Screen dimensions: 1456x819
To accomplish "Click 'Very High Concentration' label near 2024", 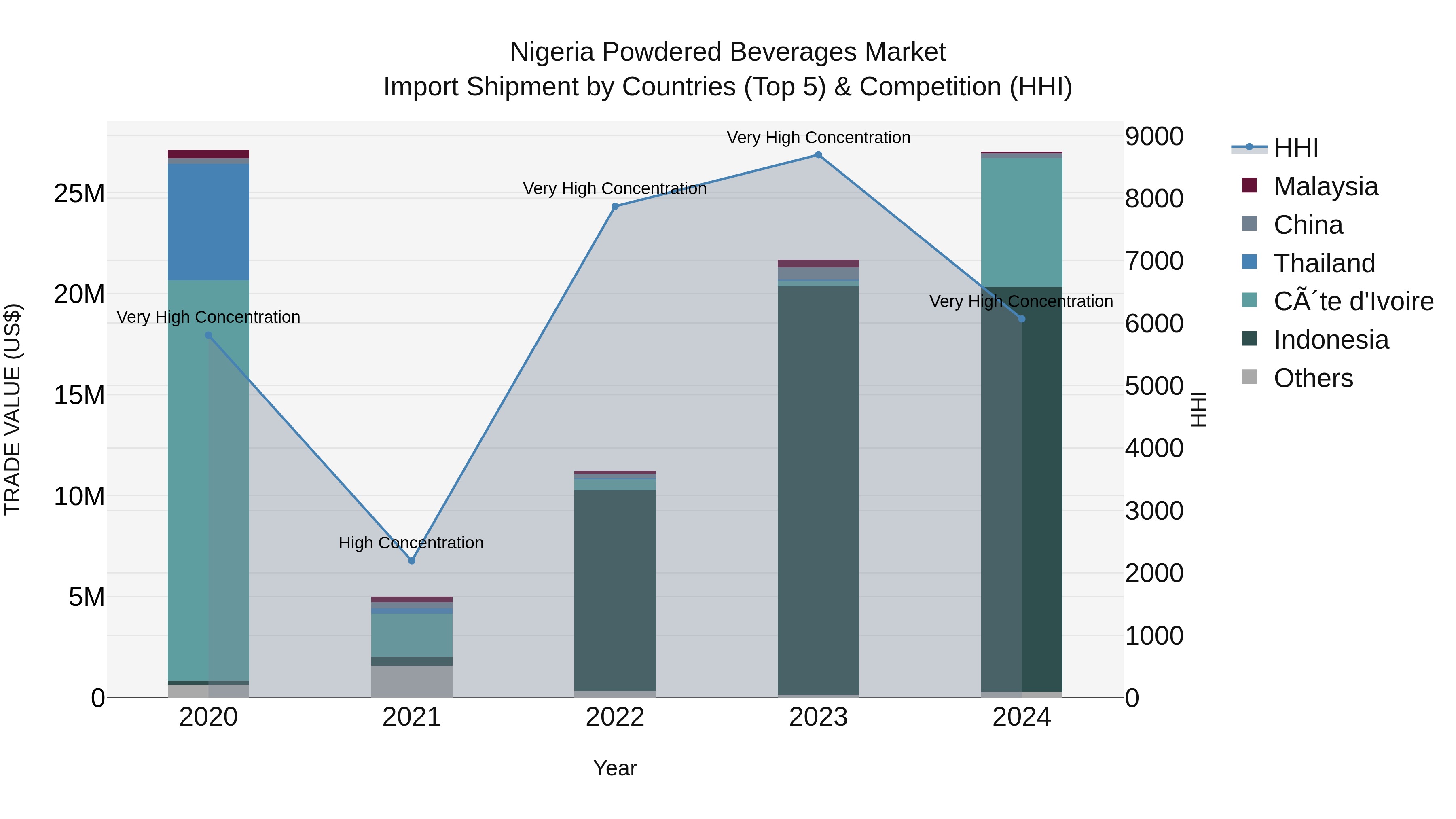I will (1021, 301).
